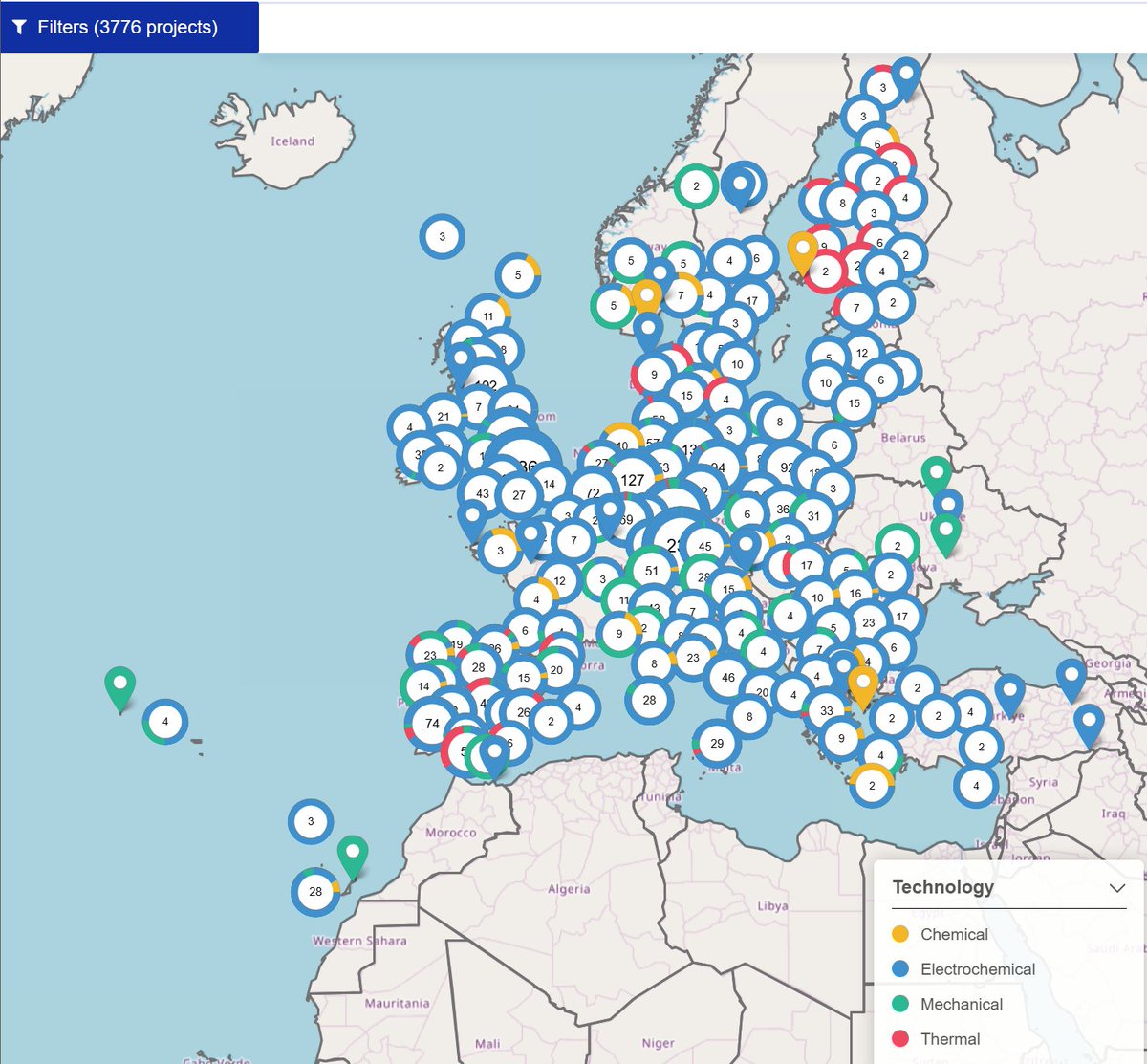The height and width of the screenshot is (1064, 1147).
Task: Expand the 4-project cluster near the Azores
Action: (x=165, y=722)
